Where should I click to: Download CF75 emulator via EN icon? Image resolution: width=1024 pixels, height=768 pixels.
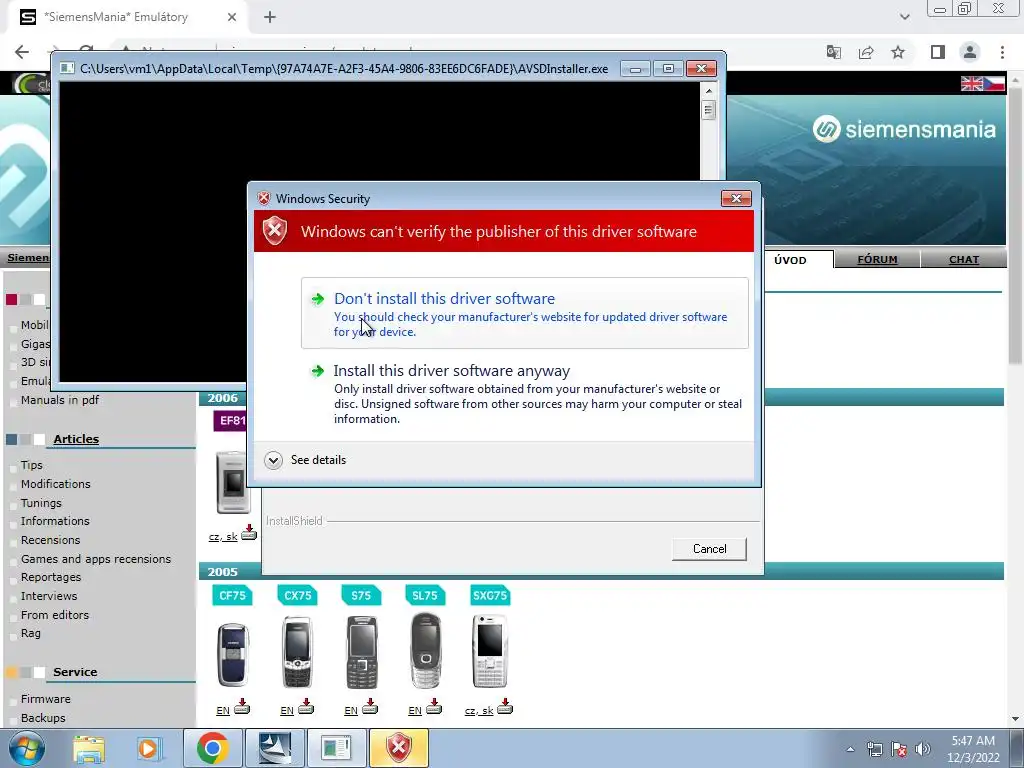pyautogui.click(x=242, y=707)
